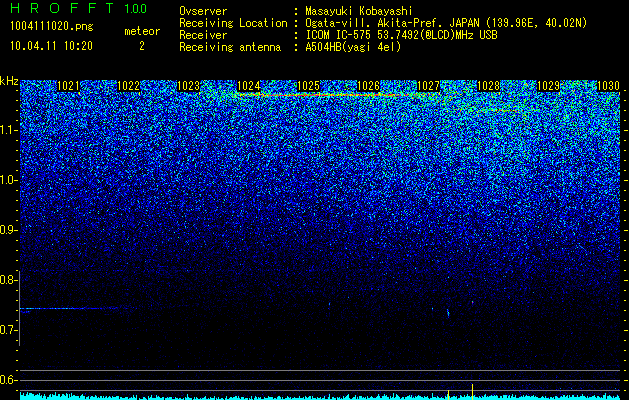Image resolution: width=629 pixels, height=400 pixels.
Task: Select the filename 1004111020.png
Action: click(52, 26)
